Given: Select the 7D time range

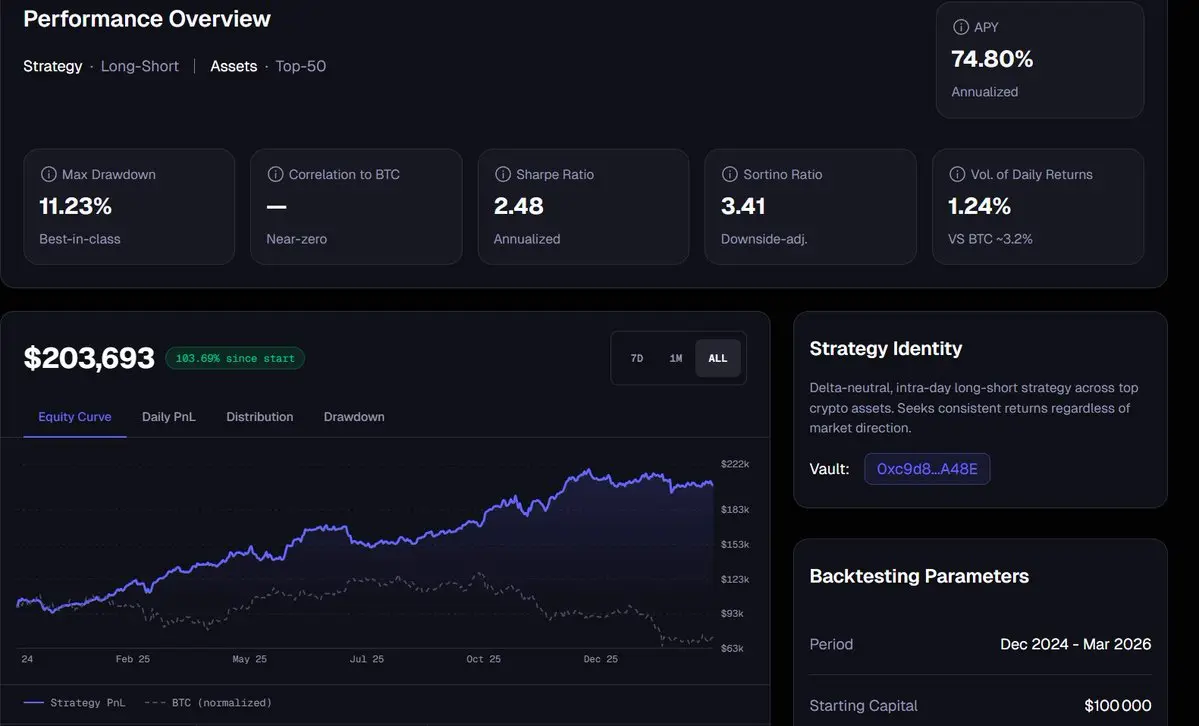Looking at the screenshot, I should click(637, 358).
